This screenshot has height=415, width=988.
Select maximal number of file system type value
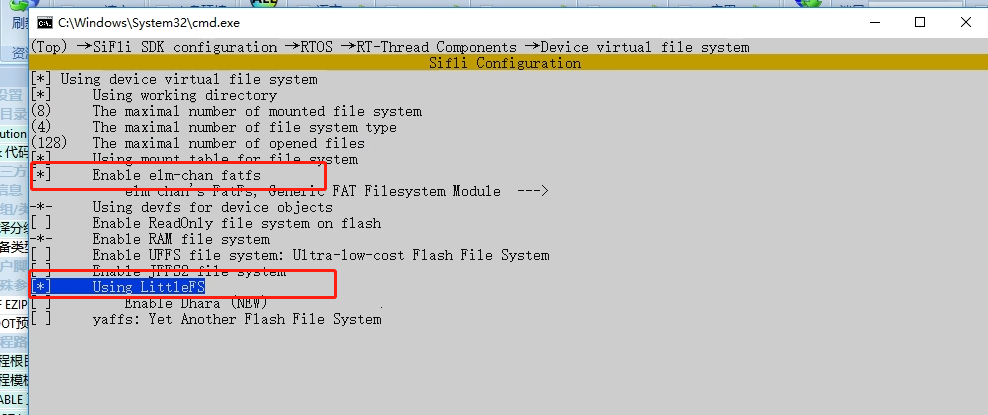coord(41,128)
